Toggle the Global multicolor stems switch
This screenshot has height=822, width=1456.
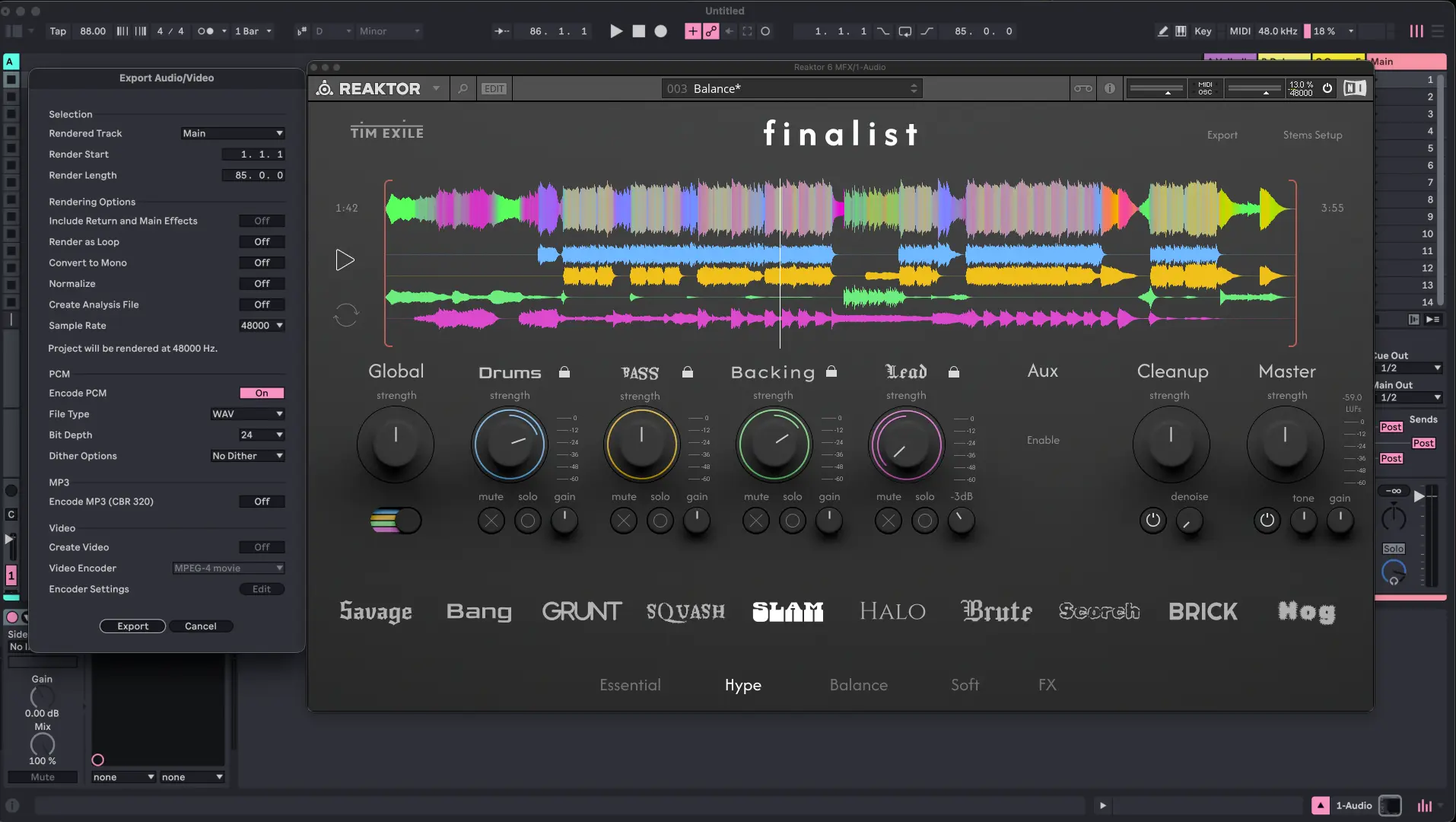pos(396,521)
